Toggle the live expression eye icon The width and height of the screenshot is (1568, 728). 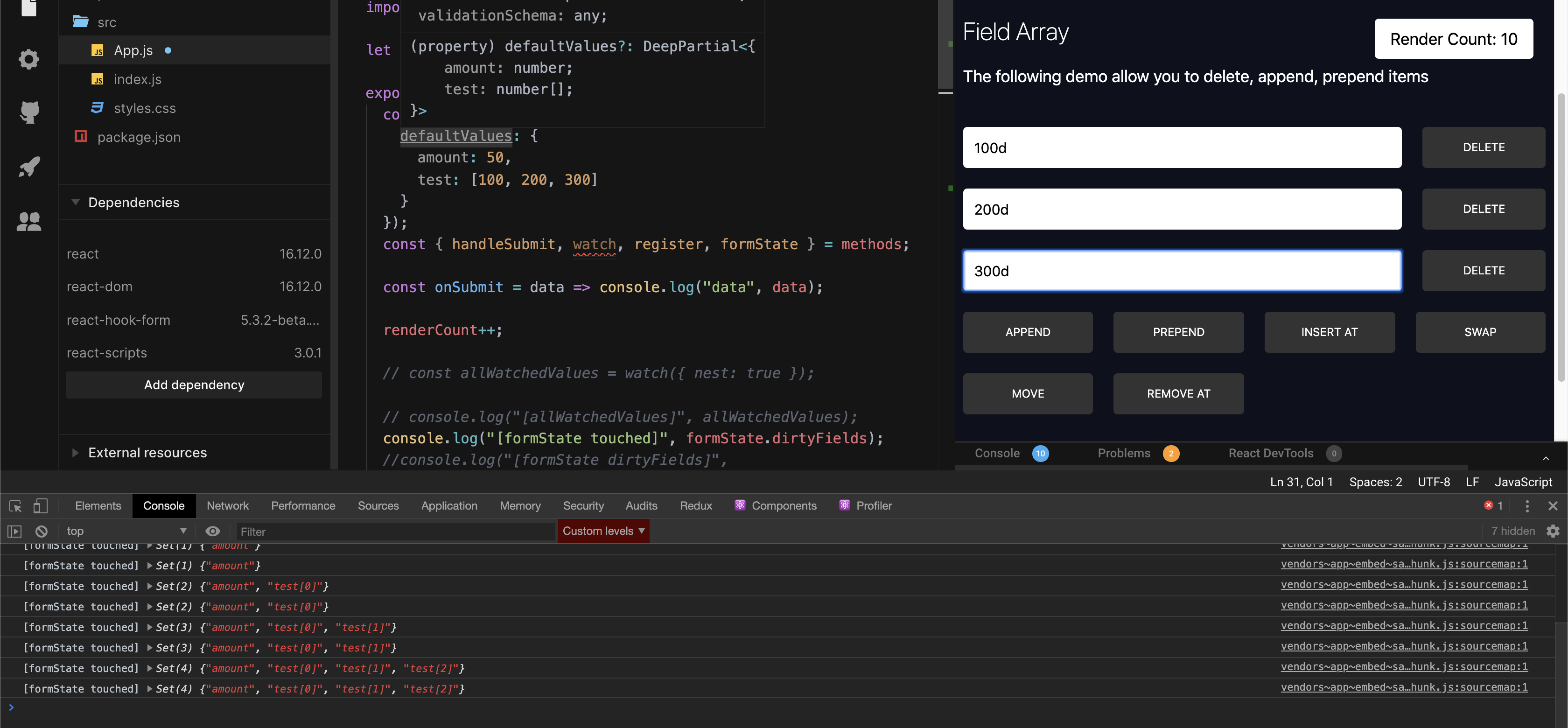(212, 532)
